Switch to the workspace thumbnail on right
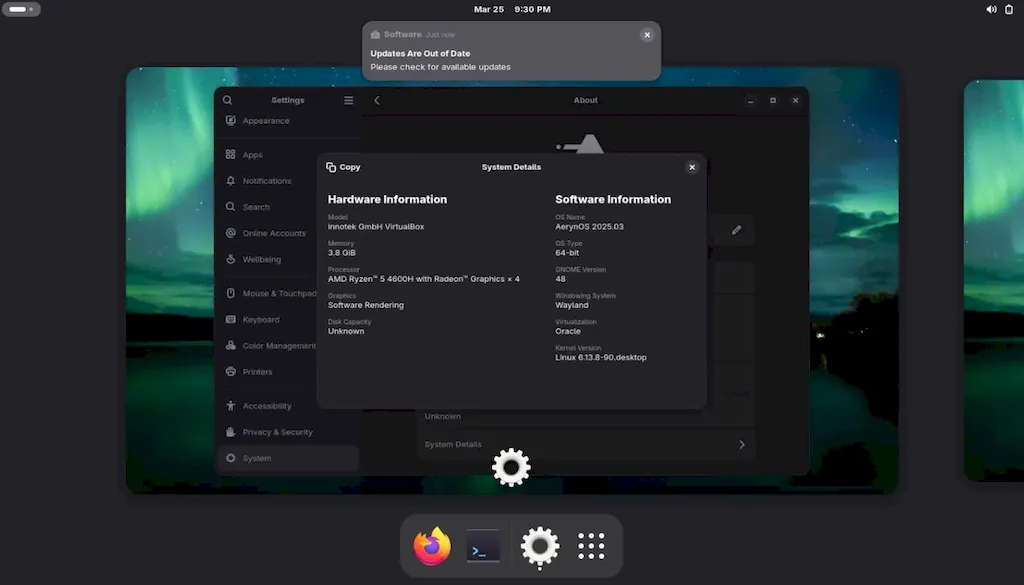This screenshot has width=1024, height=585. coord(994,281)
